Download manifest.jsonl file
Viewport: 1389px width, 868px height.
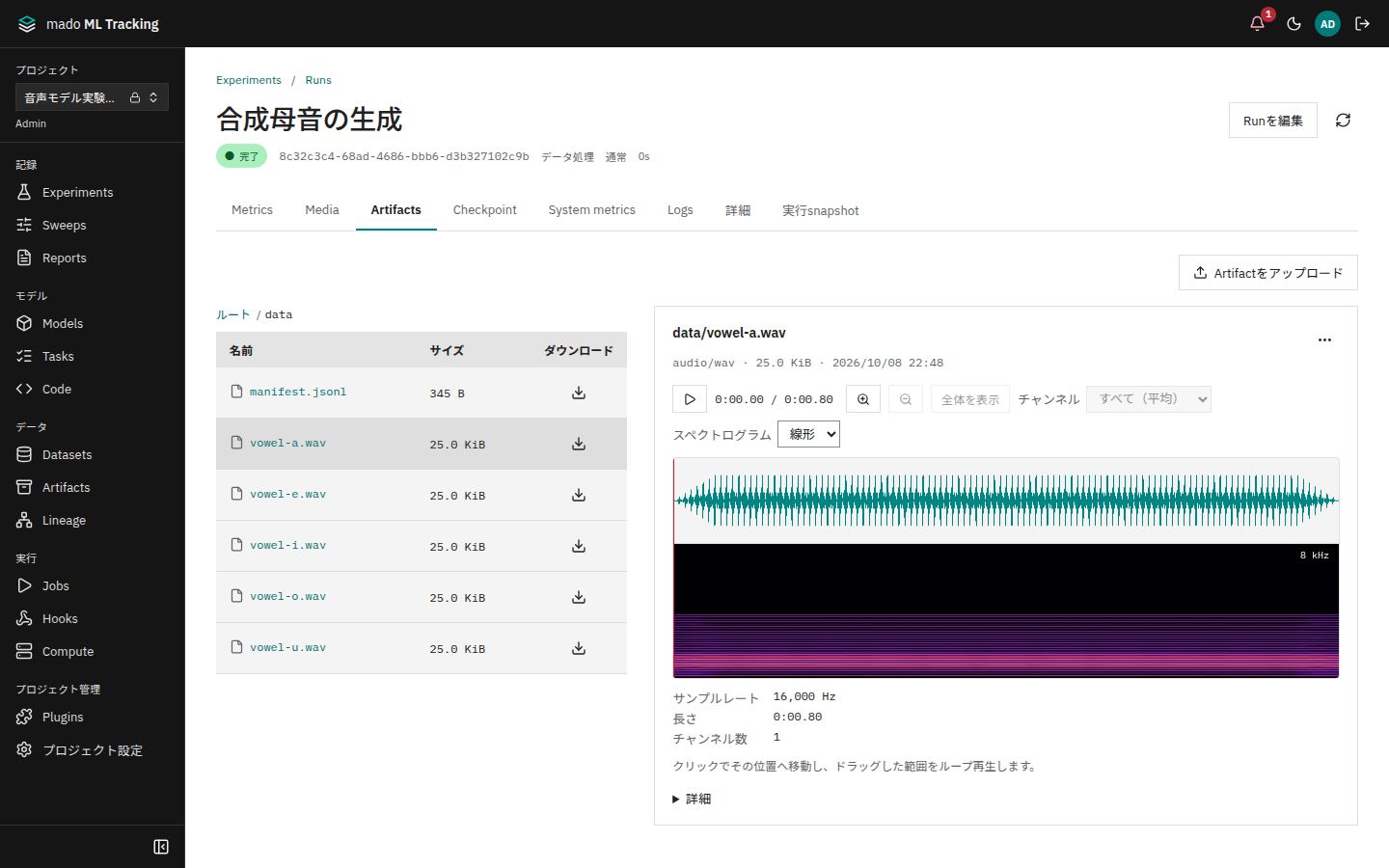tap(579, 393)
